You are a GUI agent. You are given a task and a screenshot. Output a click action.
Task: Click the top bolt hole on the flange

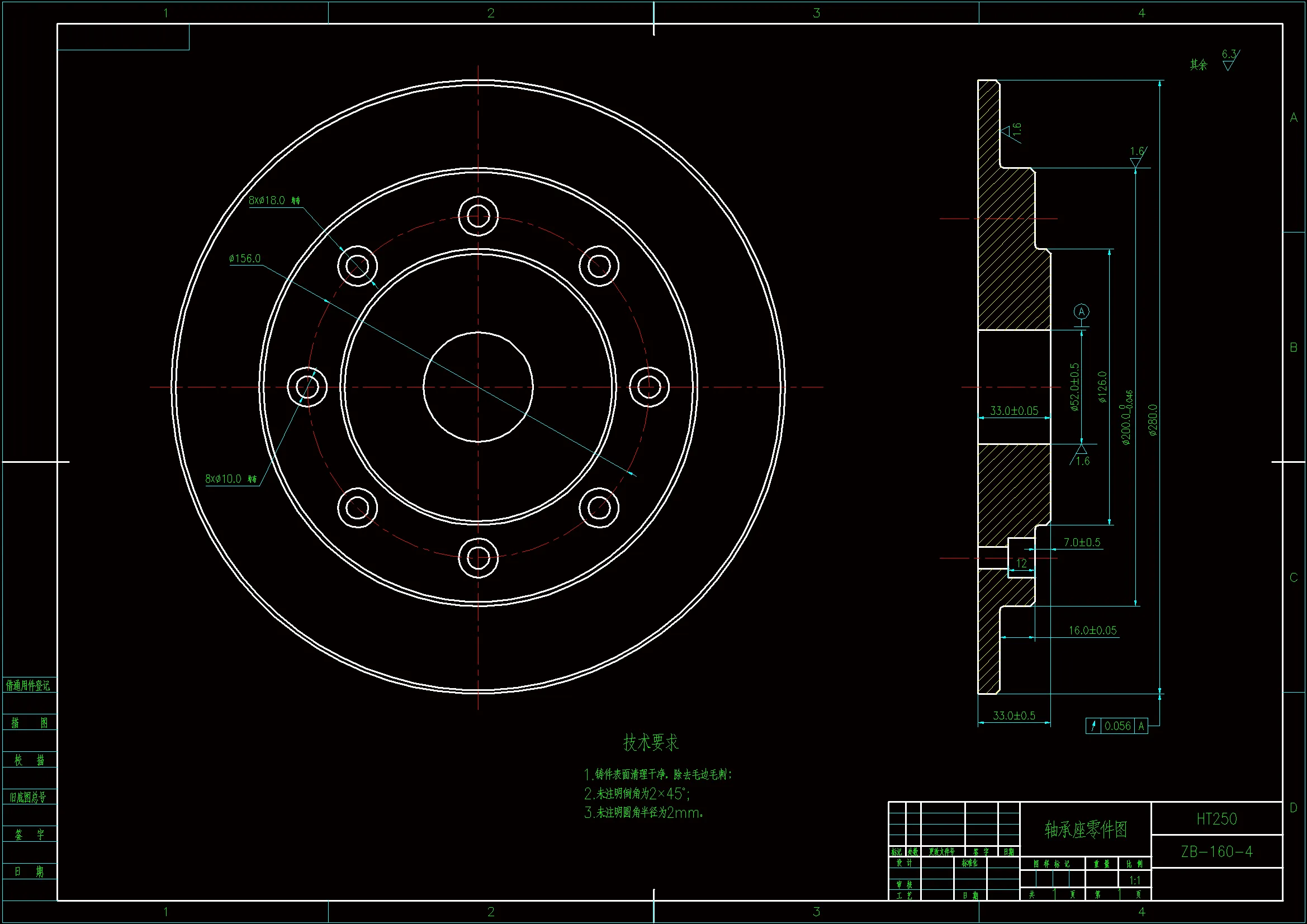tap(478, 216)
